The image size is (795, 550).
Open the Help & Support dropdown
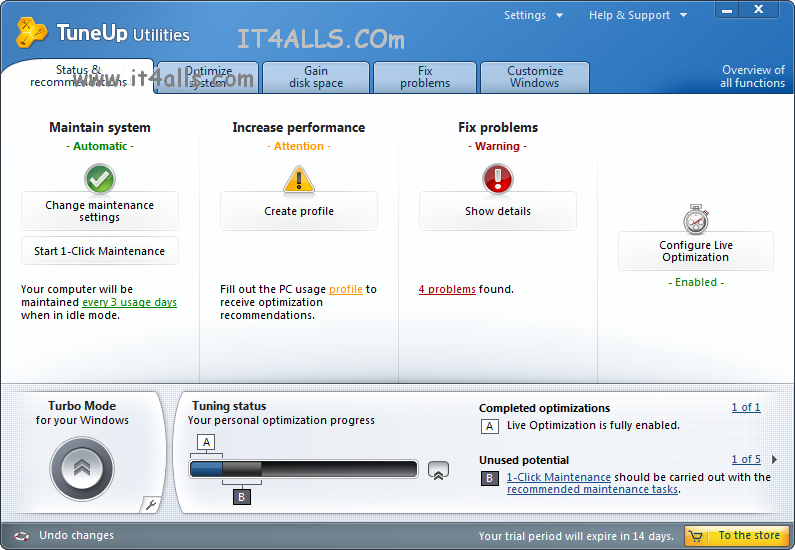638,15
